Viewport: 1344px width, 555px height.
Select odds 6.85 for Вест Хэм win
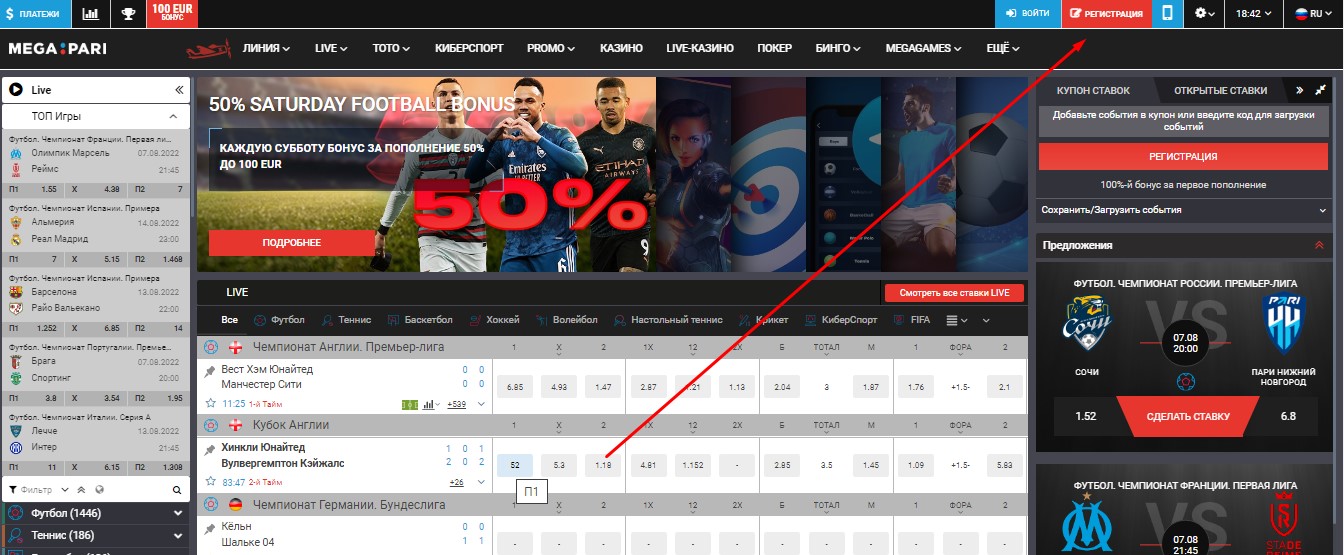pos(515,387)
